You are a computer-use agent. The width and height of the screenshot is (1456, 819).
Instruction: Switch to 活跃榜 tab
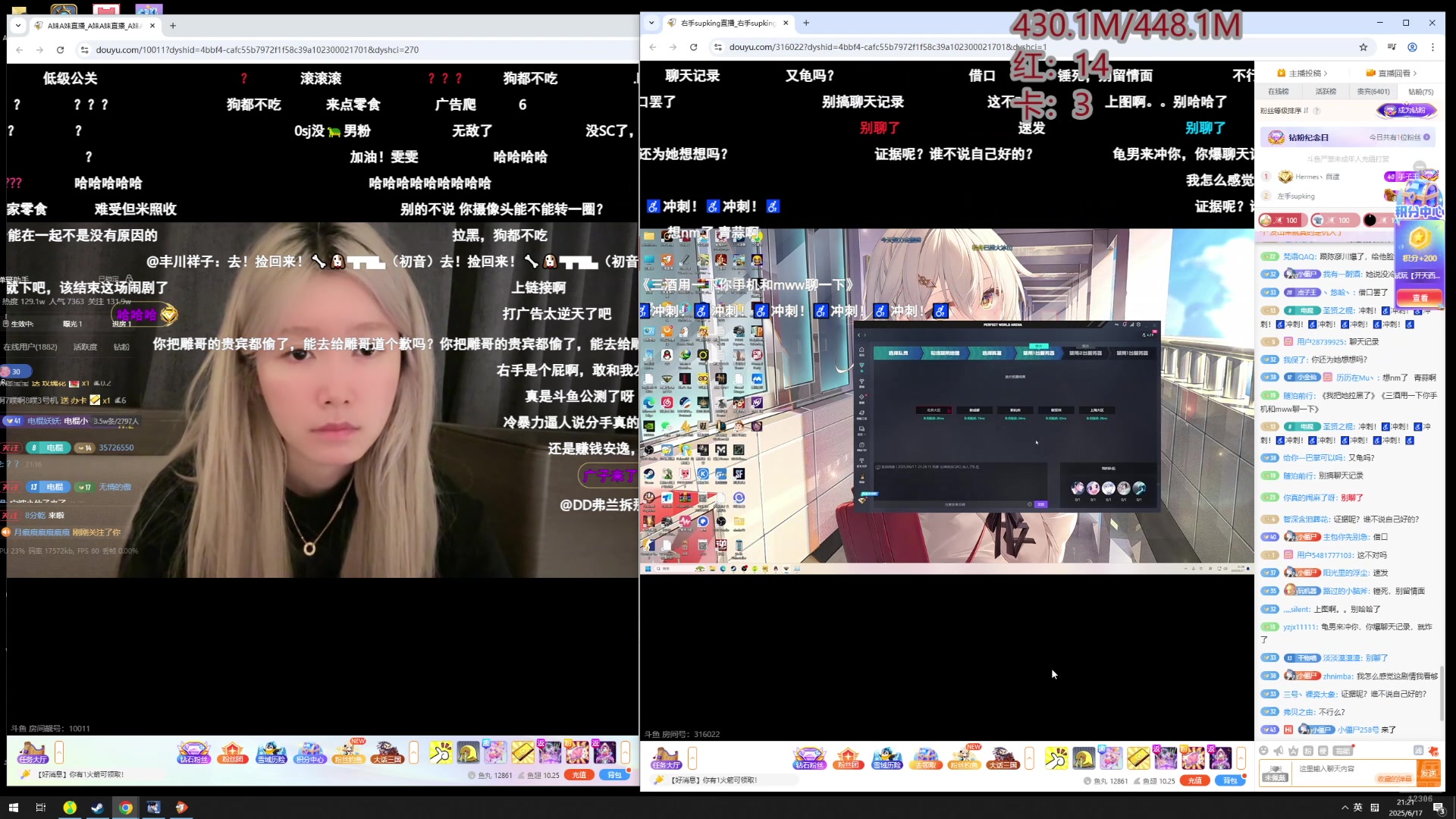[1326, 92]
